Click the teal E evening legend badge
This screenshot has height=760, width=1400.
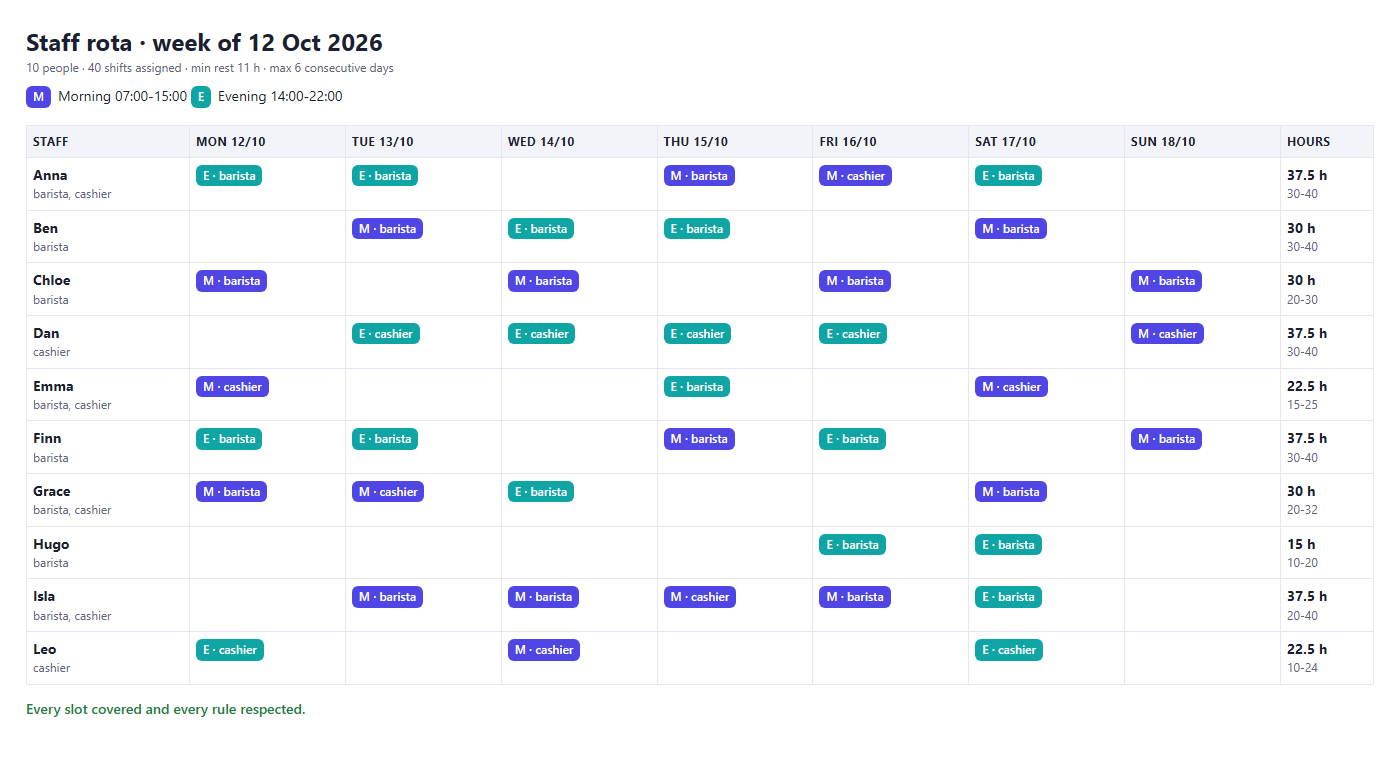202,97
